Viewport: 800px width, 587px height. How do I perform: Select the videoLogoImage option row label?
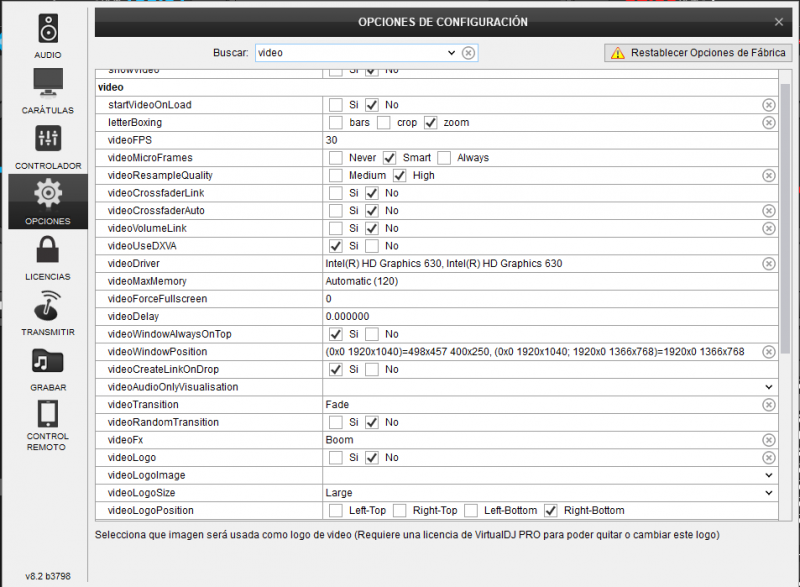(146, 475)
